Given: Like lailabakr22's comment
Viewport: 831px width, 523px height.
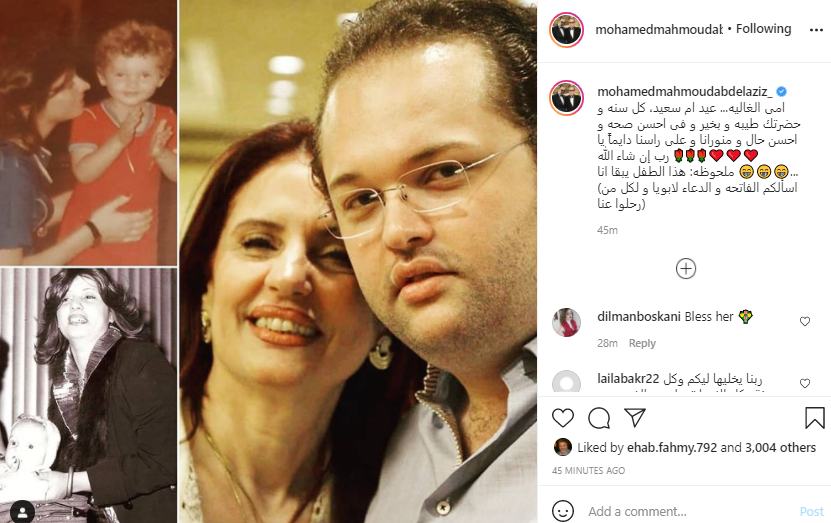Looking at the screenshot, I should tap(805, 383).
